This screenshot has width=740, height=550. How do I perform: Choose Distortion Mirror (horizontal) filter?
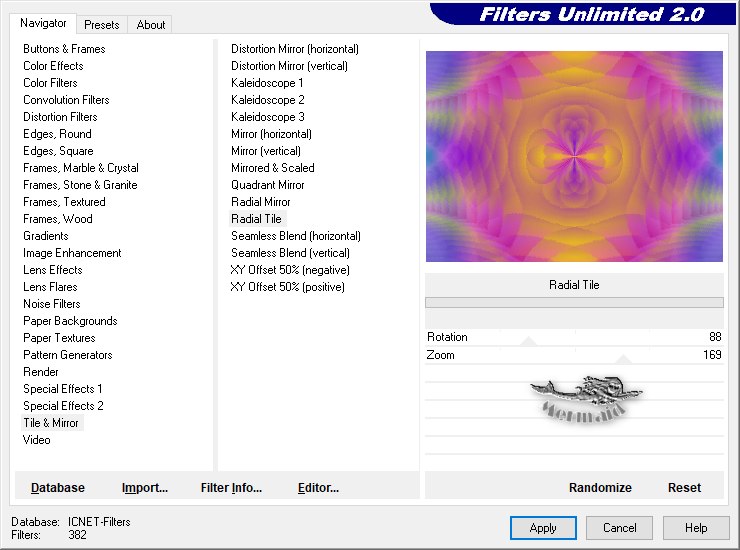(295, 49)
